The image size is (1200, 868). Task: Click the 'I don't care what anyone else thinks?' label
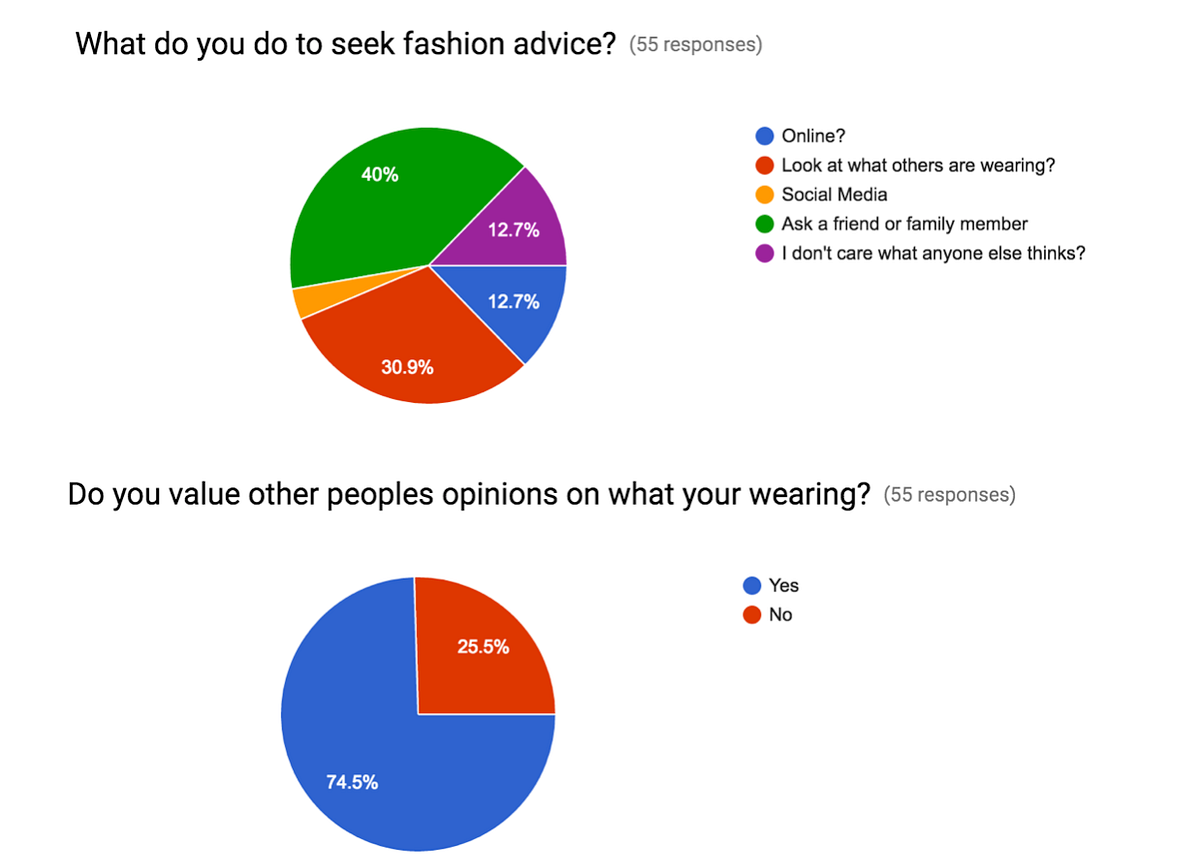(934, 253)
